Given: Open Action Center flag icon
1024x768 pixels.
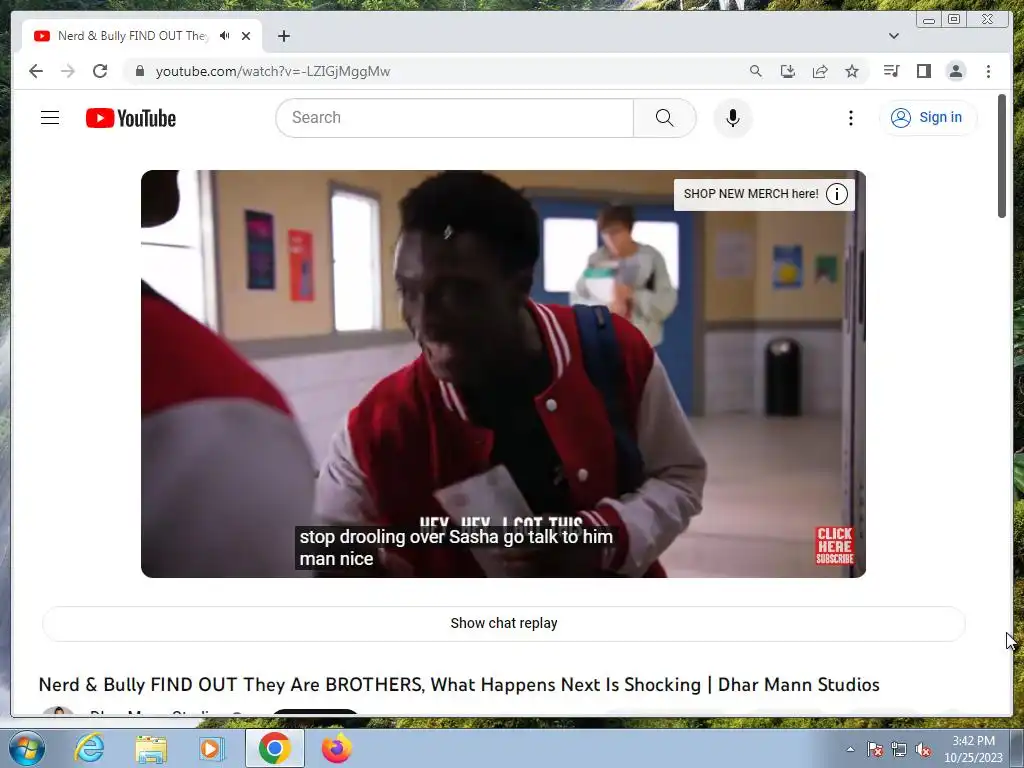Looking at the screenshot, I should pyautogui.click(x=875, y=749).
